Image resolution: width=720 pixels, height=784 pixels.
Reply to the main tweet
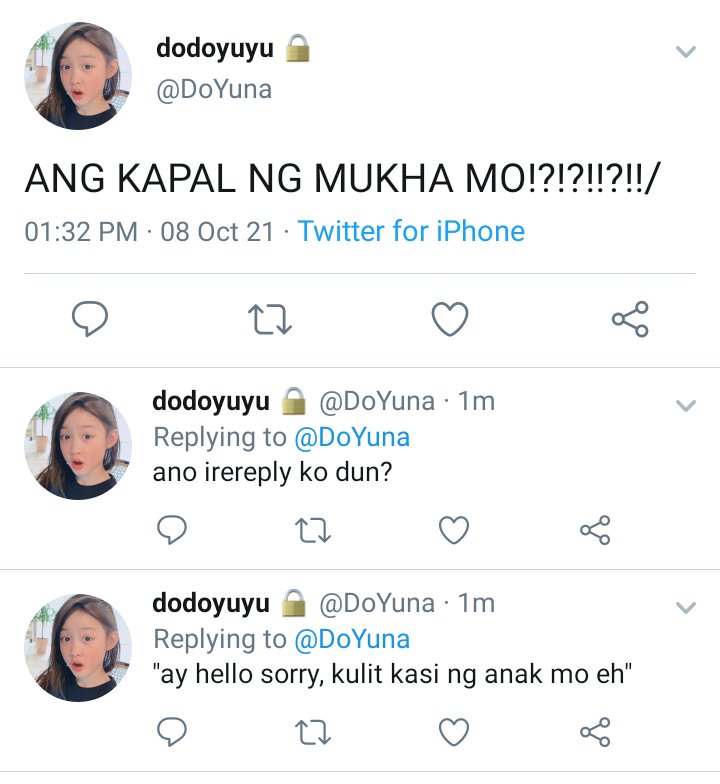[x=90, y=318]
